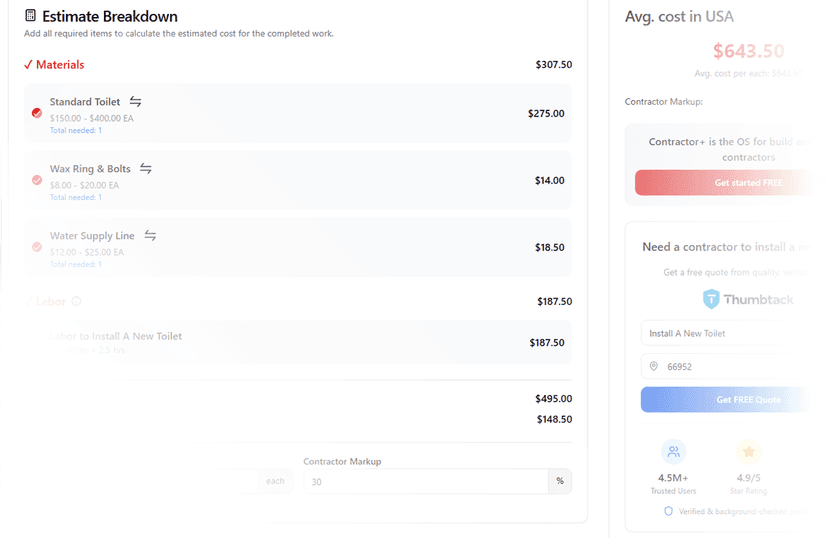Click the Star Rating icon
This screenshot has height=538, width=828.
tap(748, 451)
